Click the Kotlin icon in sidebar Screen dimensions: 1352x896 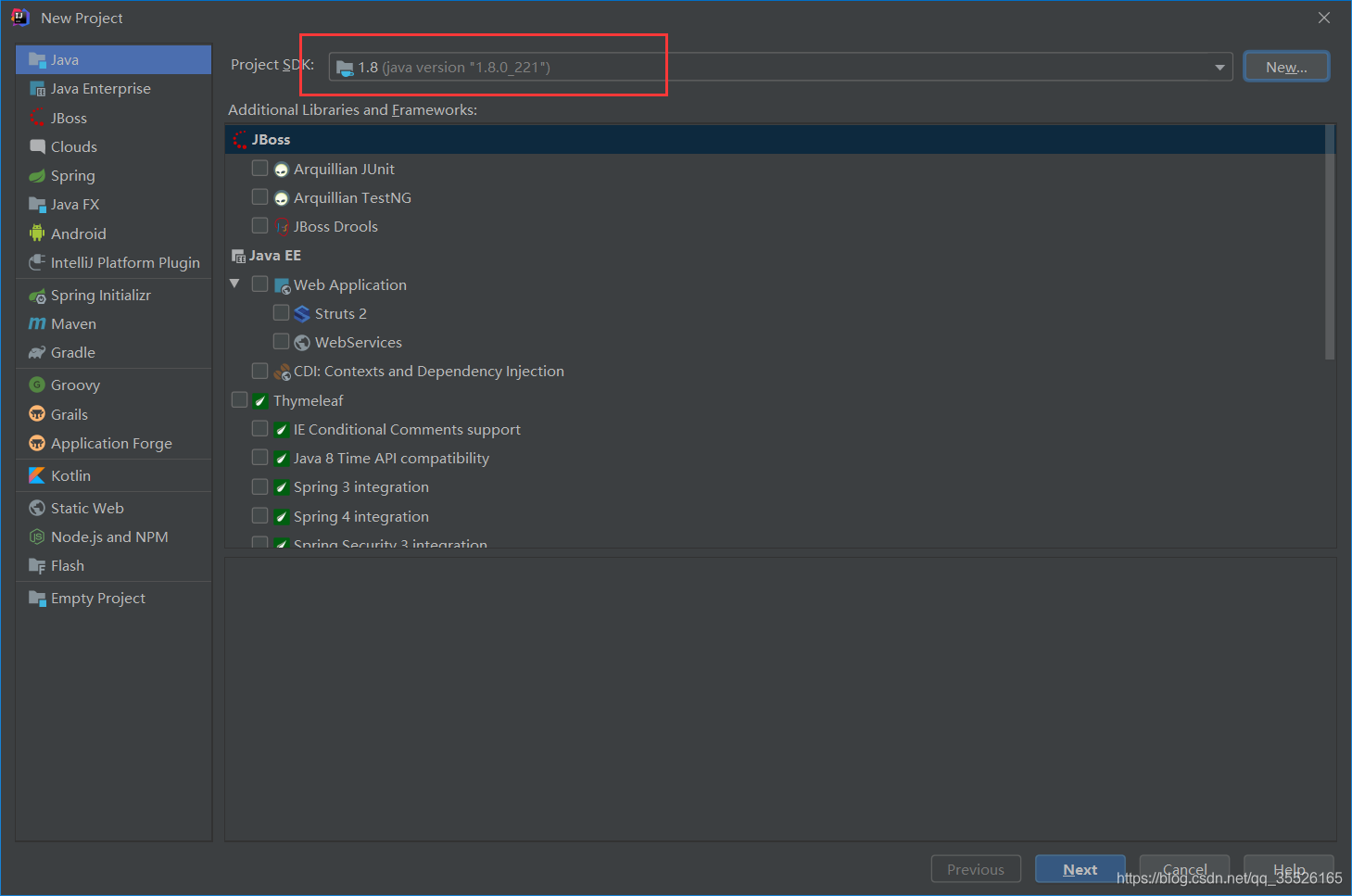tap(37, 475)
